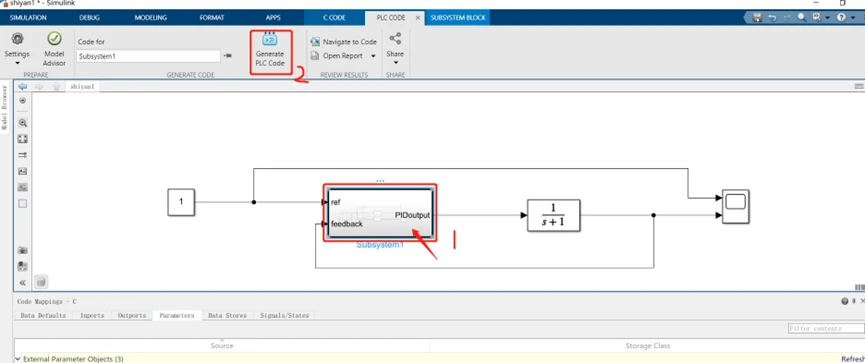Viewport: 865px width, 363px height.
Task: Toggle the Hide/Show Explorer Bar icon
Action: 23,100
